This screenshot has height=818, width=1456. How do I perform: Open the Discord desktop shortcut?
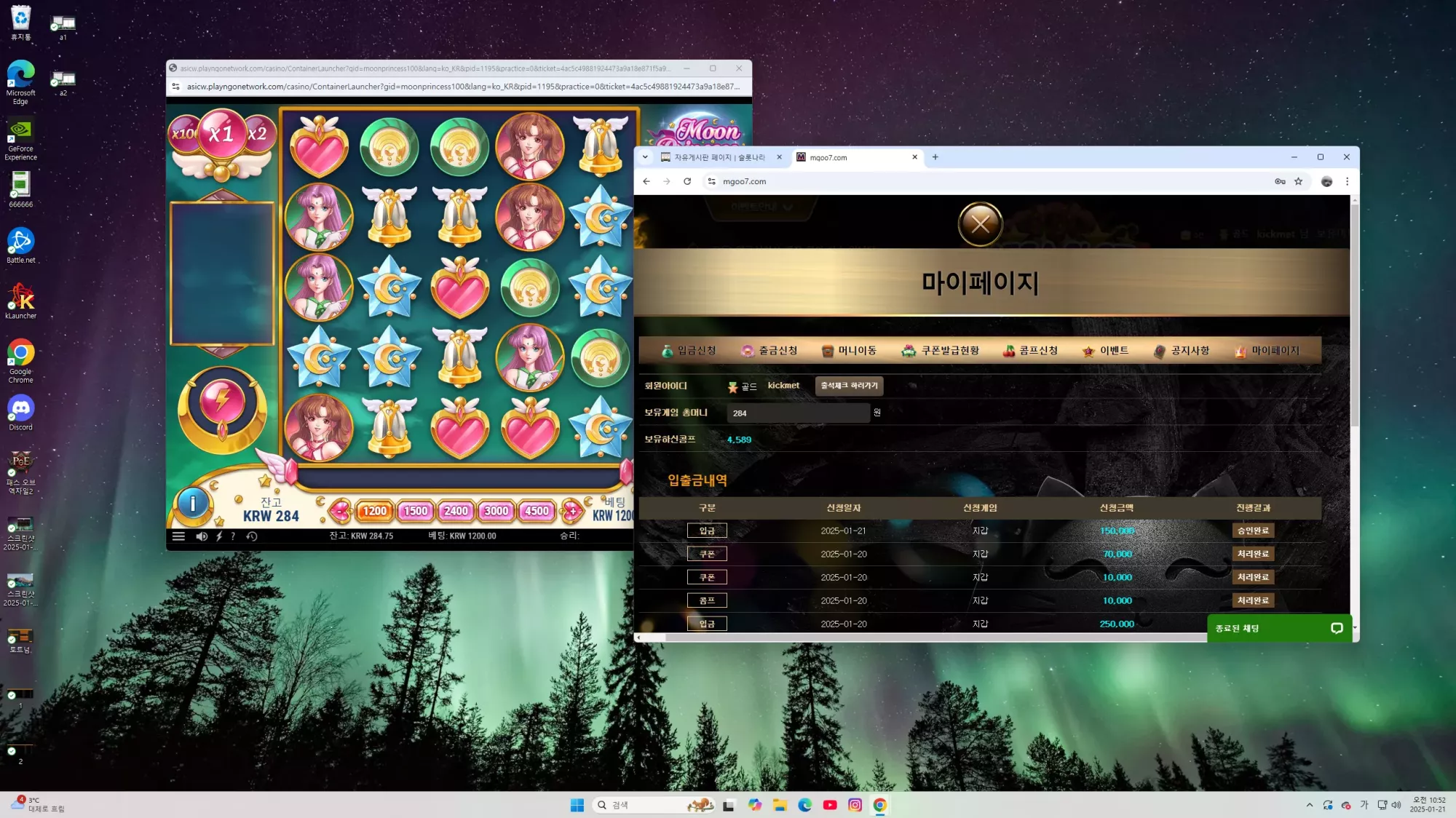pos(21,413)
